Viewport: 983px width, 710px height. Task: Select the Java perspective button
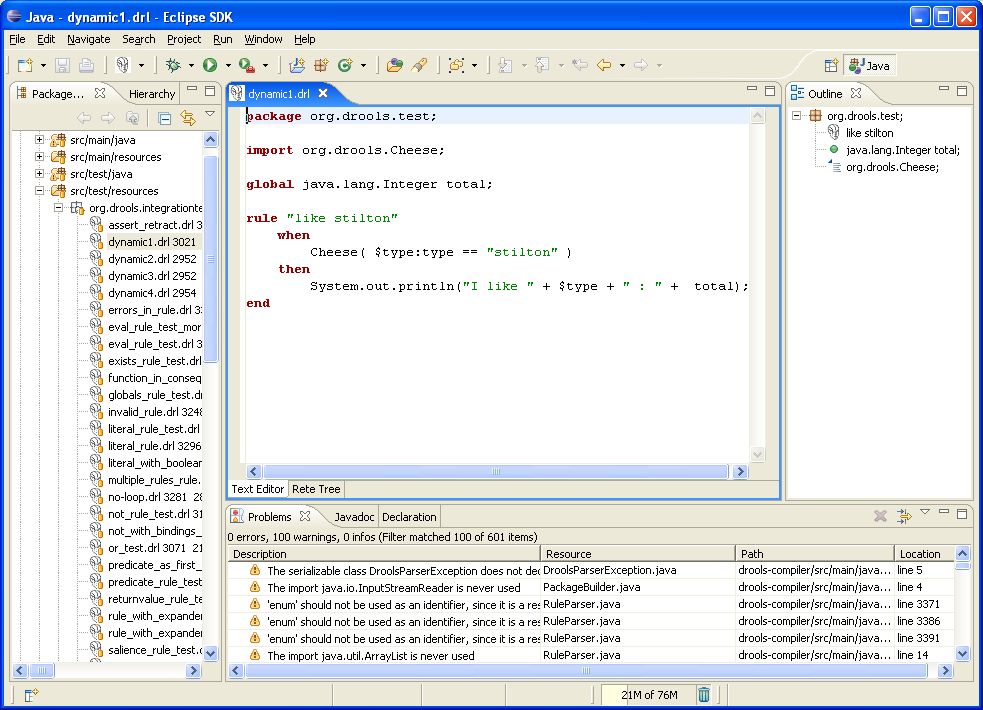click(x=868, y=66)
